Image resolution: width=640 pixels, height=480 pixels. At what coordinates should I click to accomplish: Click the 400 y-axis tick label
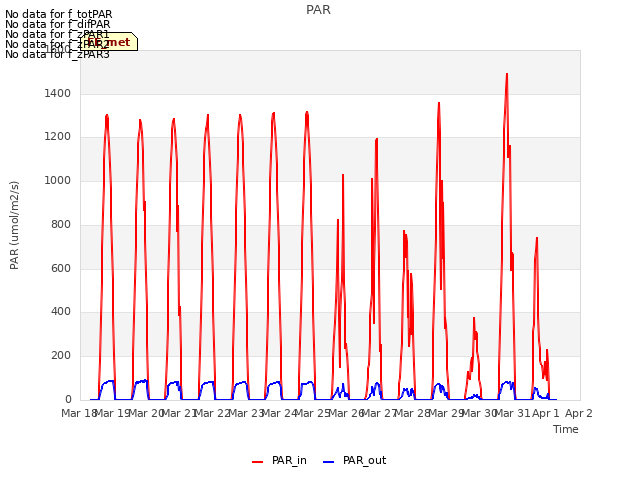(61, 311)
